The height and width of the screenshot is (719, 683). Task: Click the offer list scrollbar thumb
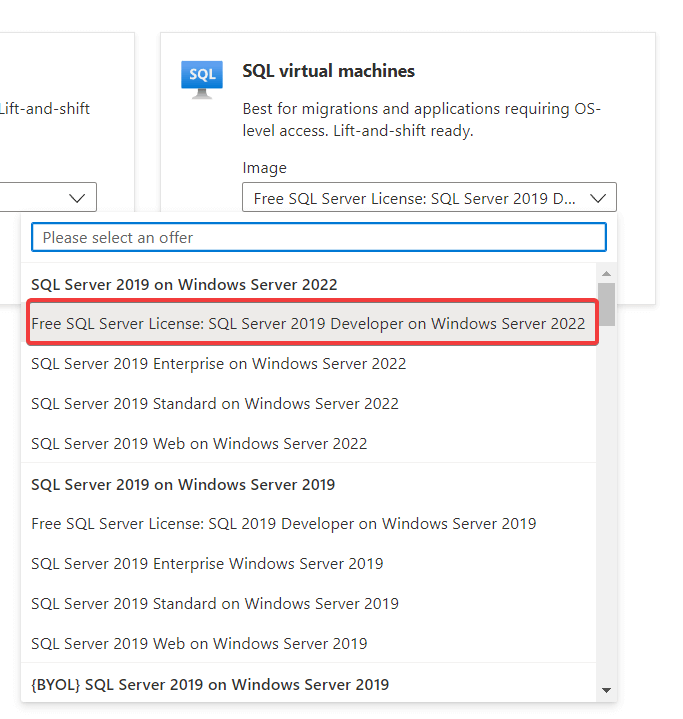click(x=606, y=304)
